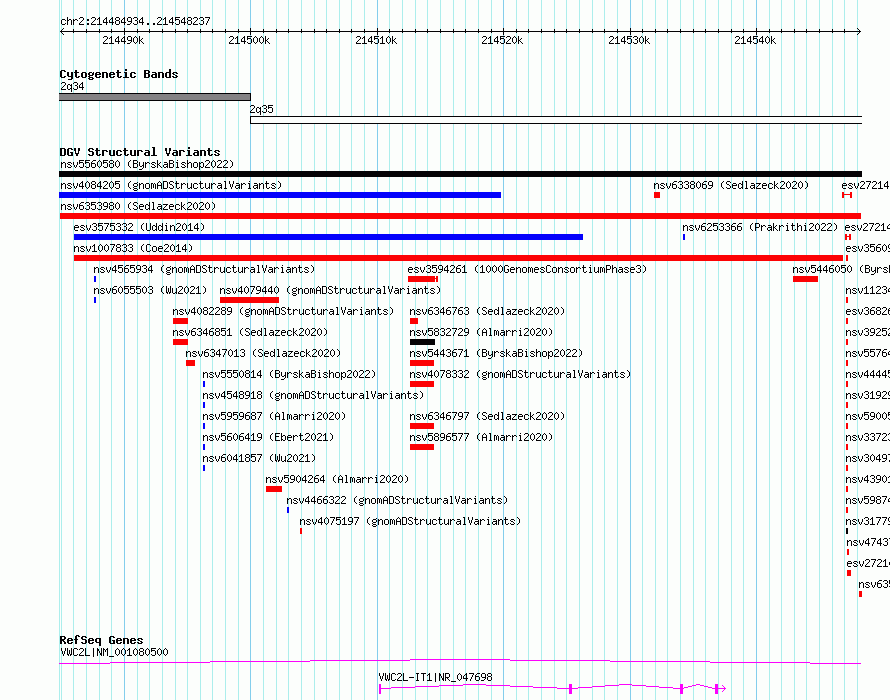Image resolution: width=890 pixels, height=700 pixels.
Task: Open VWC2L|NM_001080500 gene label
Action: point(115,652)
